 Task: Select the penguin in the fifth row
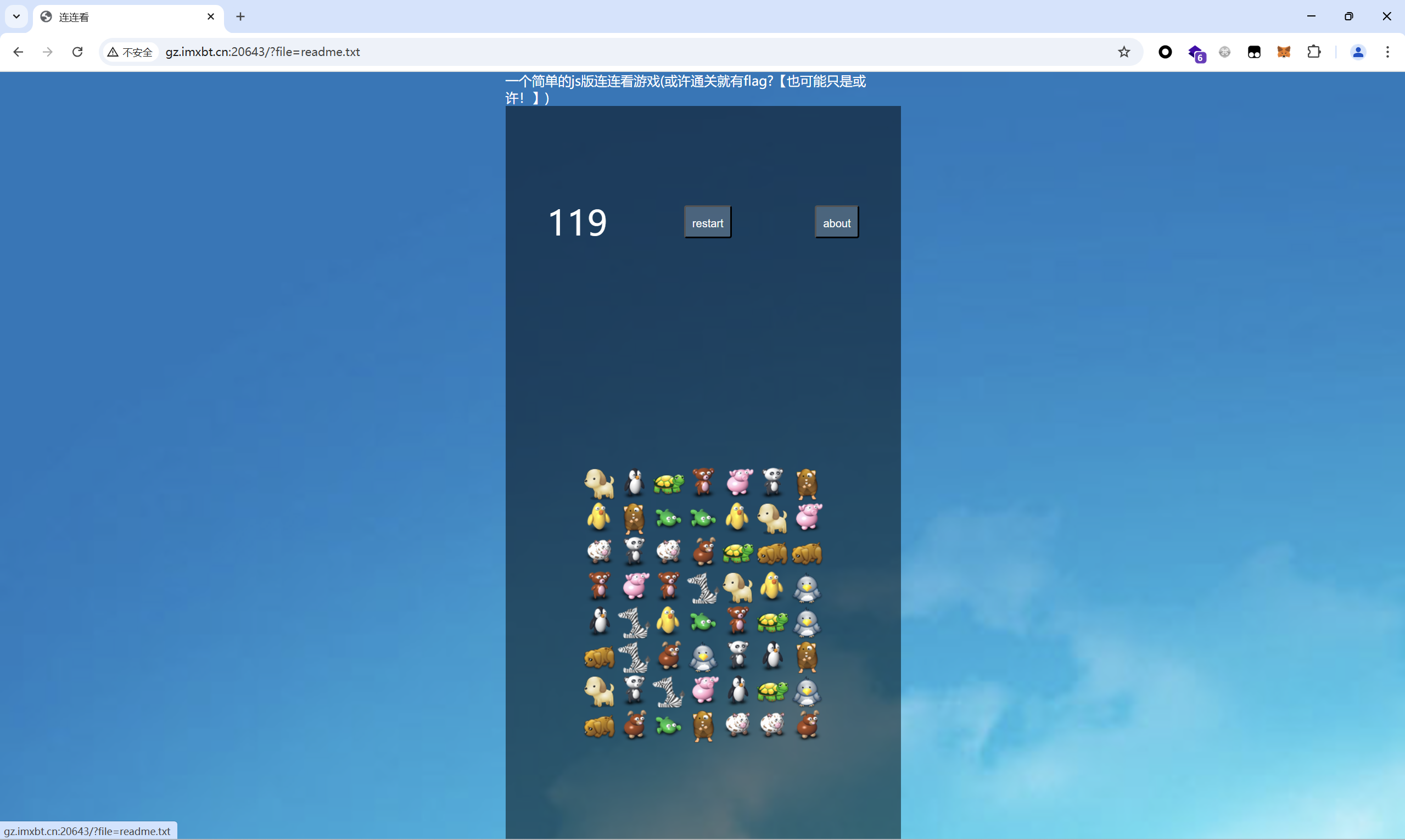[600, 621]
